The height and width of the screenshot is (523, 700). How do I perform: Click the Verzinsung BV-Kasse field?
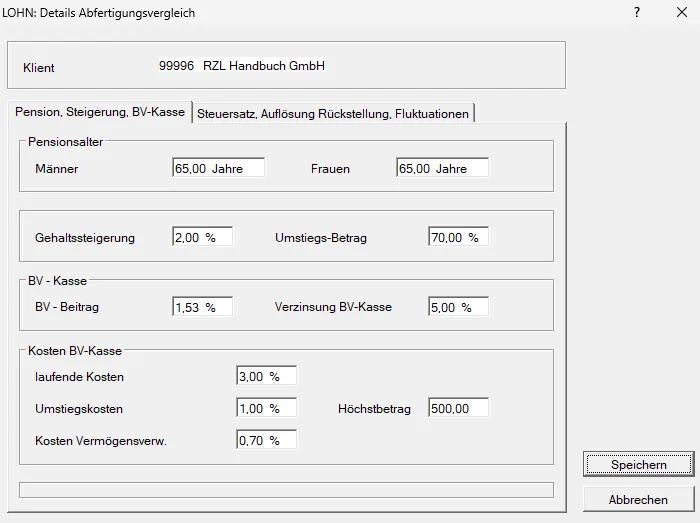coord(458,307)
